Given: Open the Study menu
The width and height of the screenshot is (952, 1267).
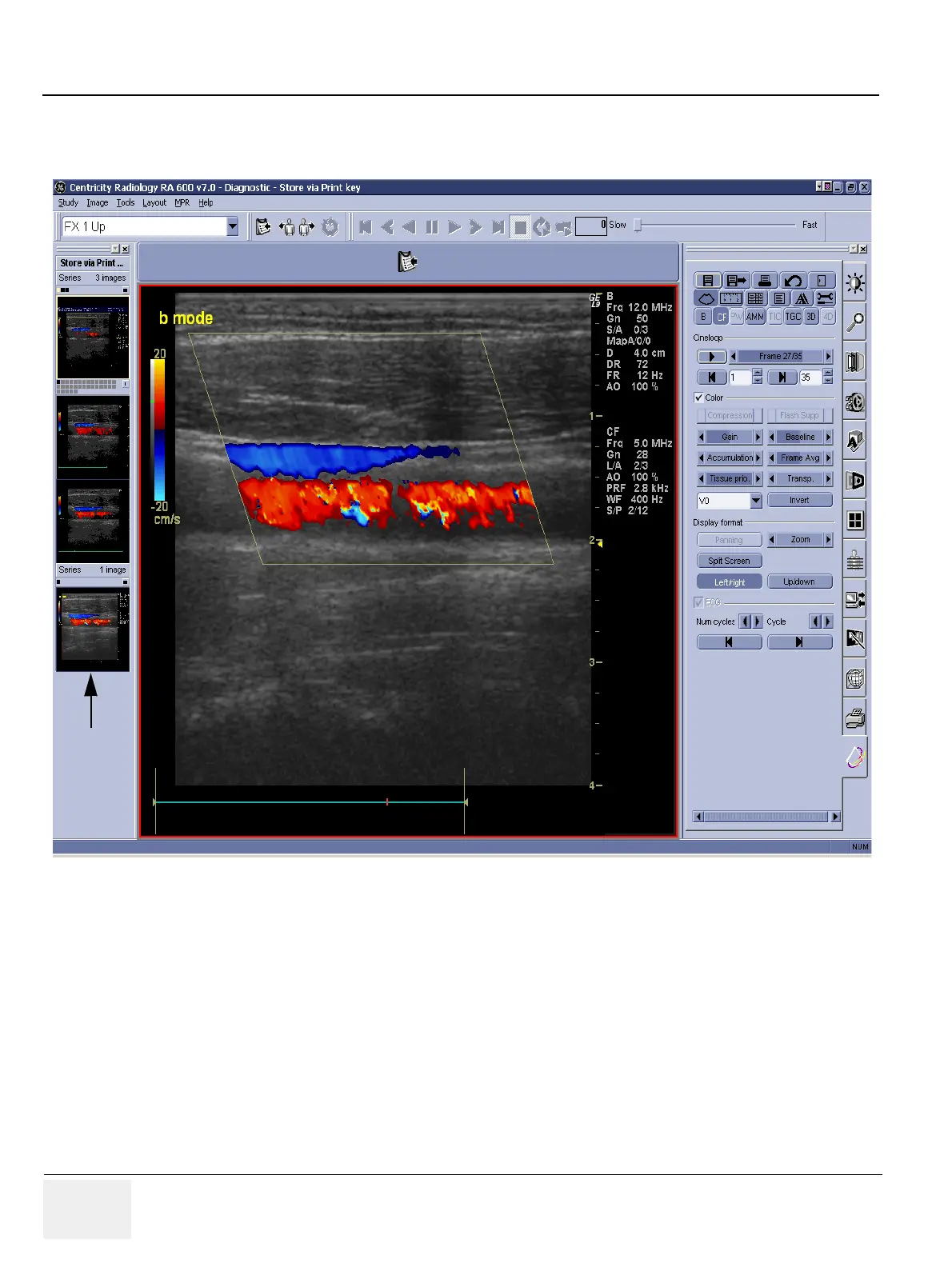Looking at the screenshot, I should [68, 202].
